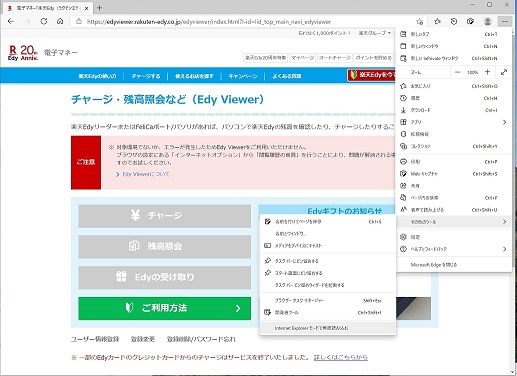This screenshot has width=517, height=376.
Task: Reload in Internet Explorer mode
Action: tap(328, 328)
